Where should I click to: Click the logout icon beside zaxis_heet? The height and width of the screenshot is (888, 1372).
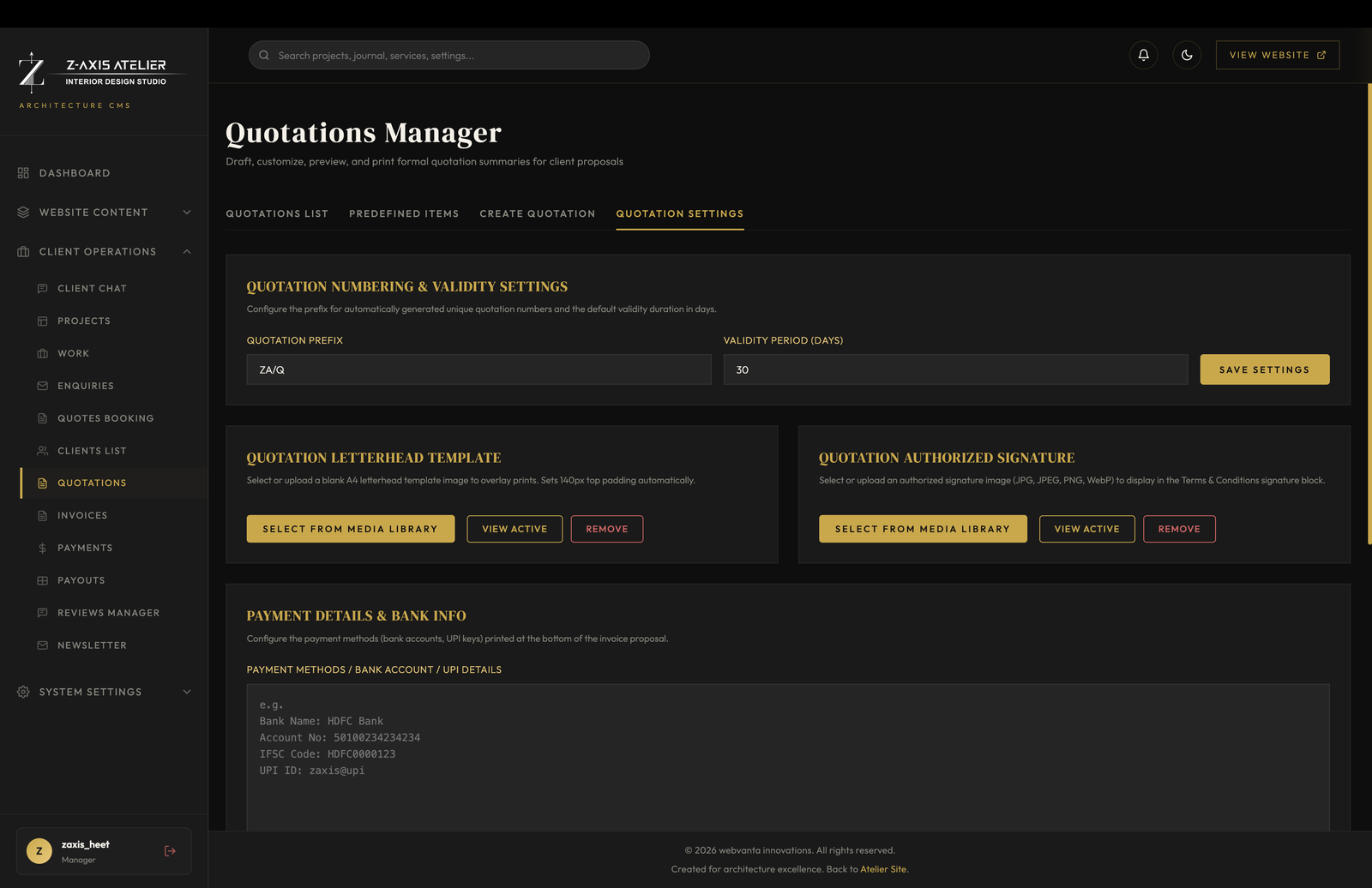coord(170,851)
